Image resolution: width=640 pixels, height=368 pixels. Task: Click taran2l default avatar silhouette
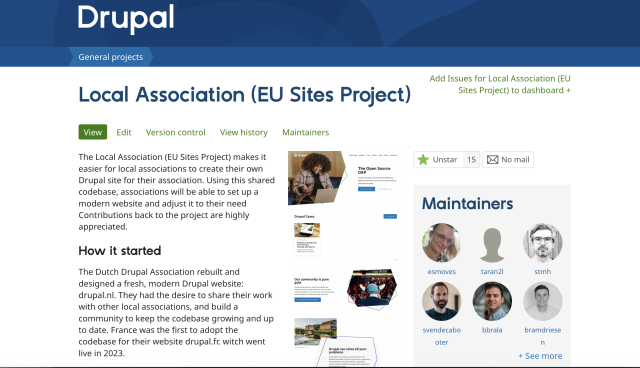click(x=492, y=244)
